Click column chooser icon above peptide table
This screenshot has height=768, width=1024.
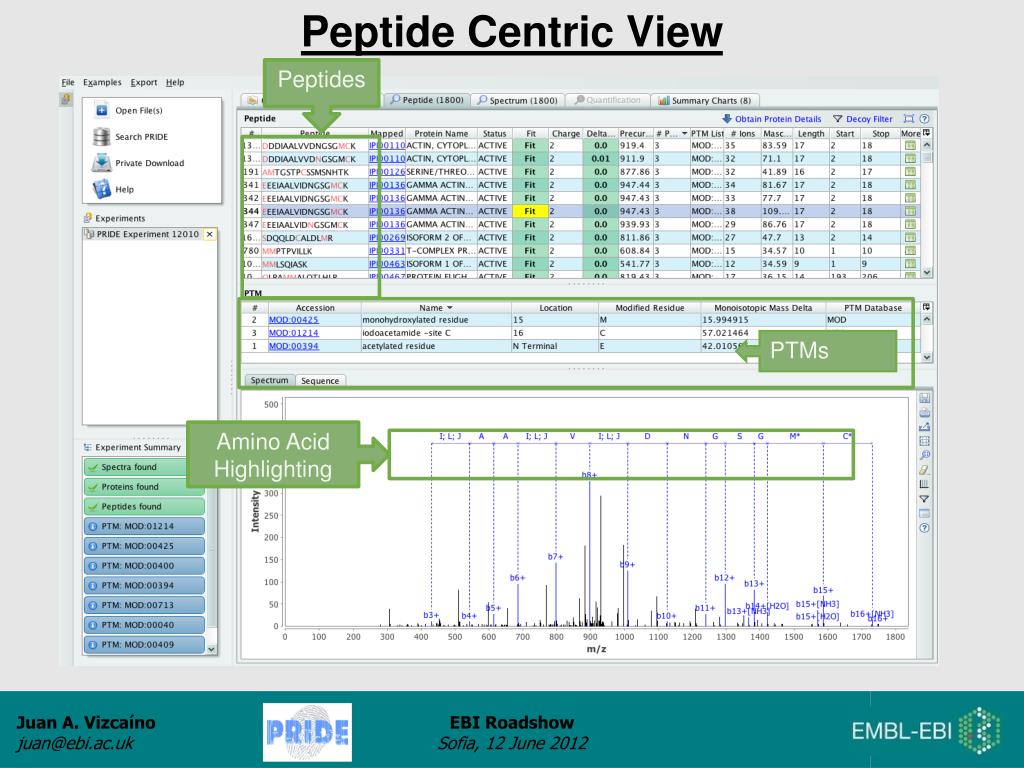pos(926,133)
